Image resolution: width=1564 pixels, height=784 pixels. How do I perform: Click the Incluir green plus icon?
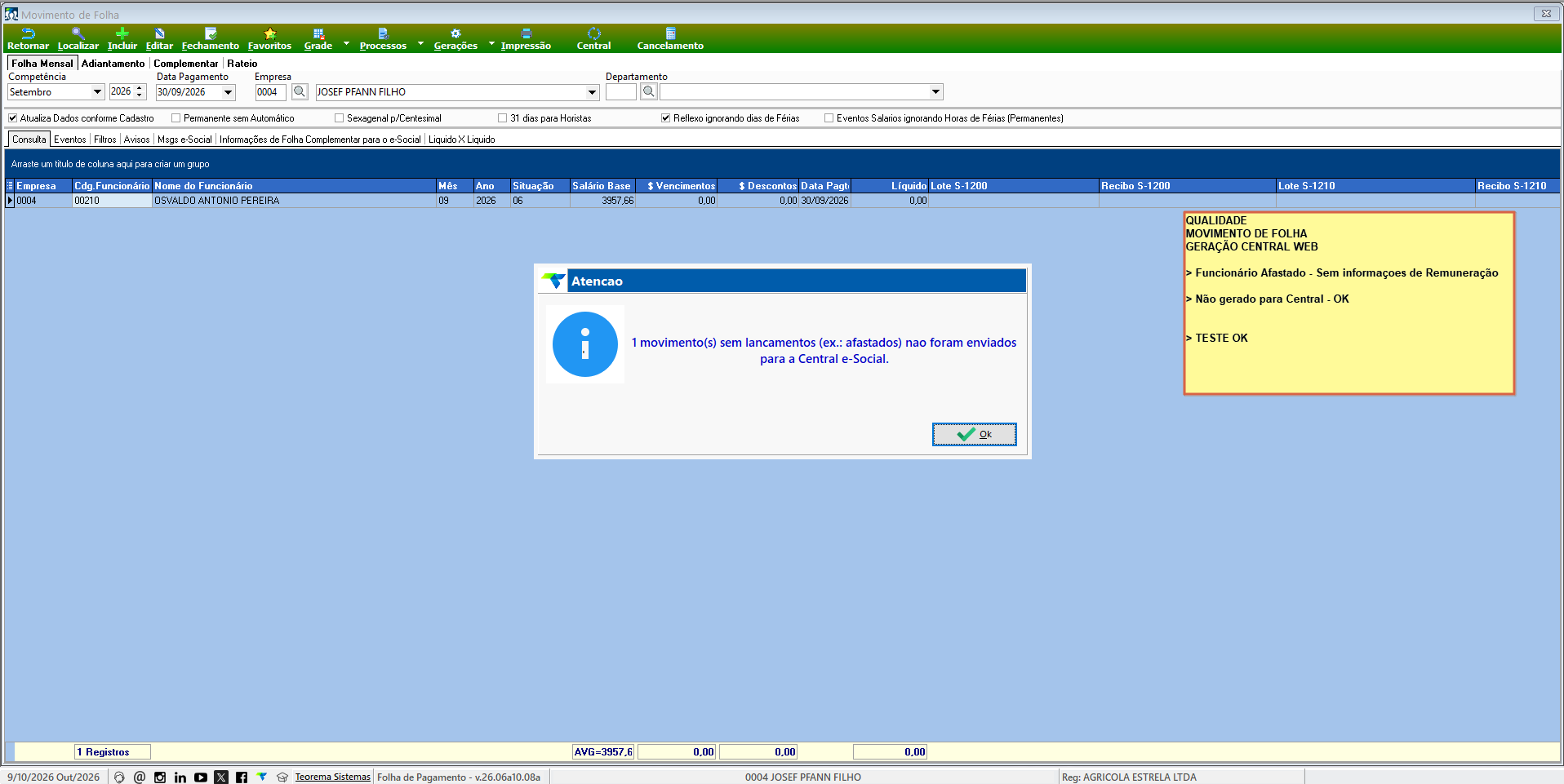point(122,38)
